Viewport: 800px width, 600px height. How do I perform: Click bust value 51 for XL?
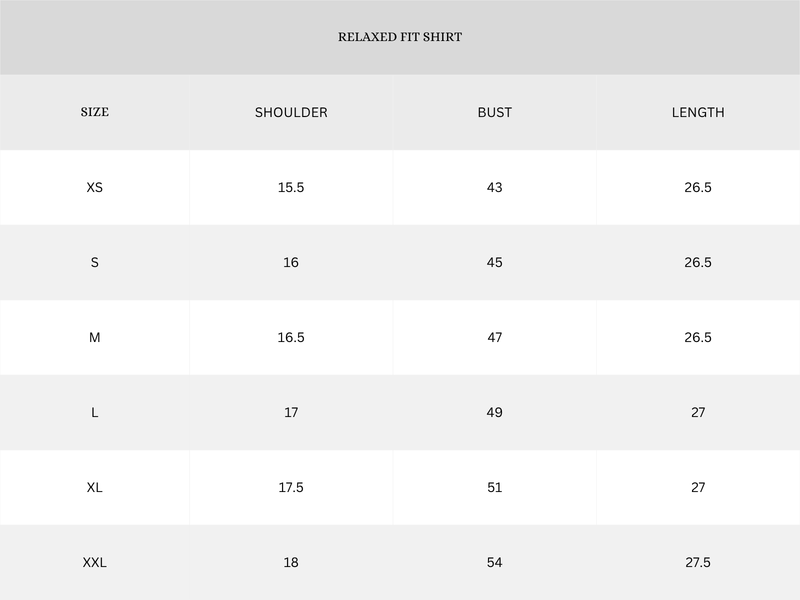[494, 487]
